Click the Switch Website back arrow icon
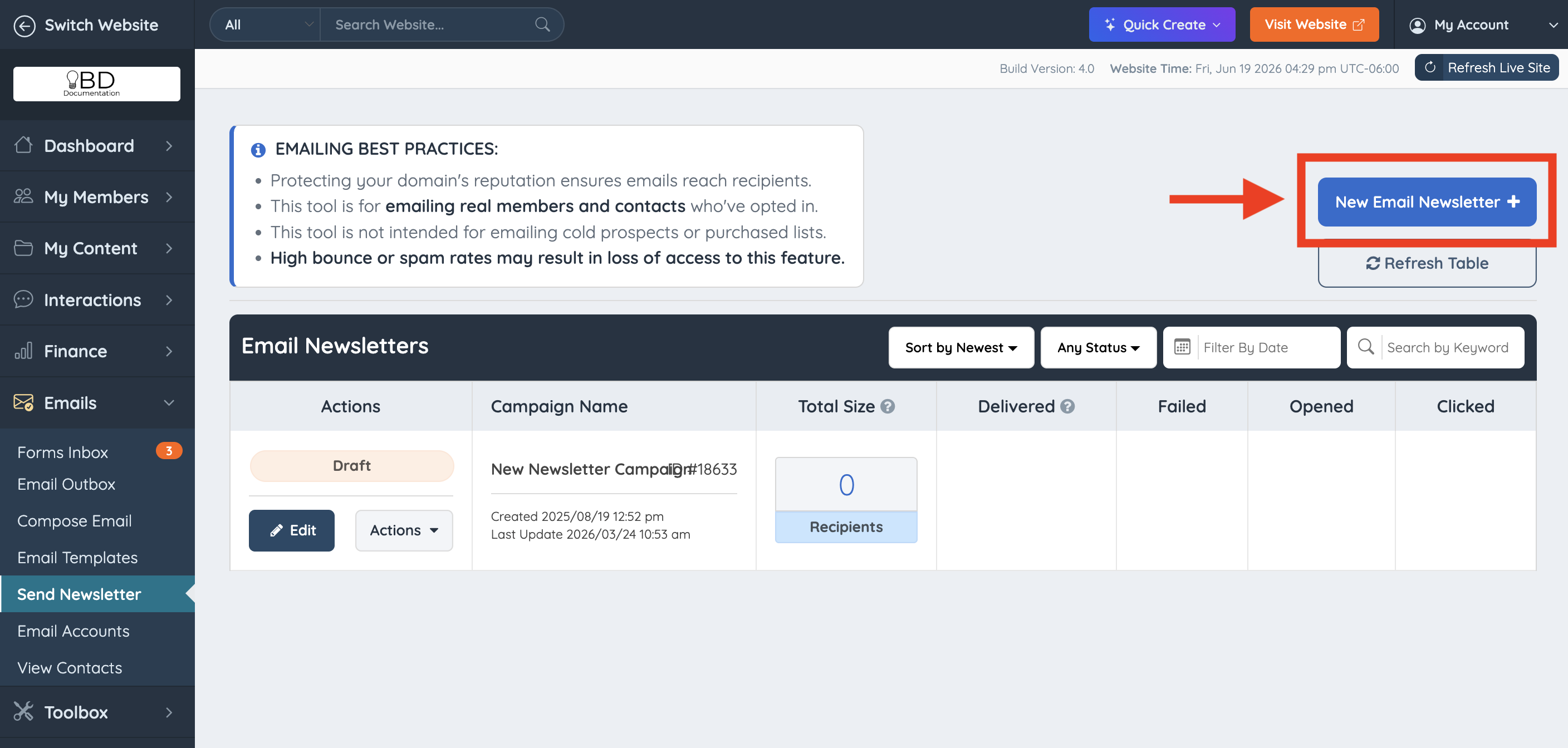The height and width of the screenshot is (748, 1568). point(24,25)
